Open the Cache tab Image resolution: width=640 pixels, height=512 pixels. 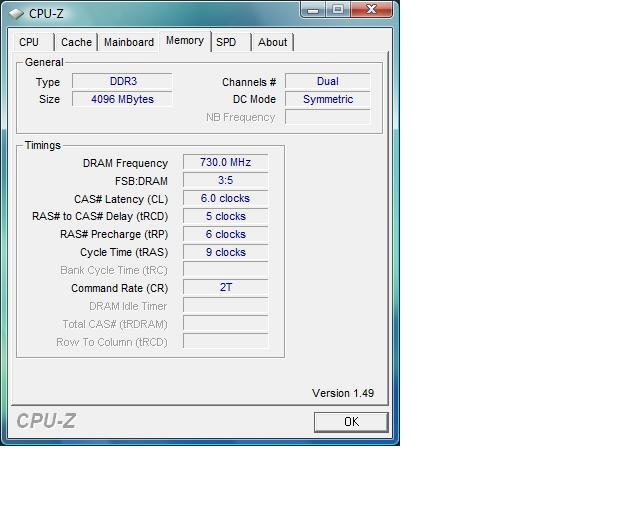click(76, 42)
